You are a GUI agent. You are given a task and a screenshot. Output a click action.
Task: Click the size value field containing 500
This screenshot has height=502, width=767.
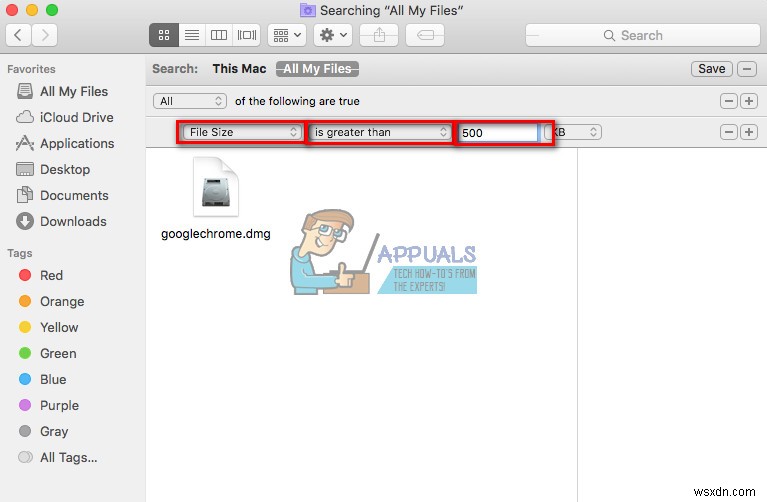click(x=498, y=133)
